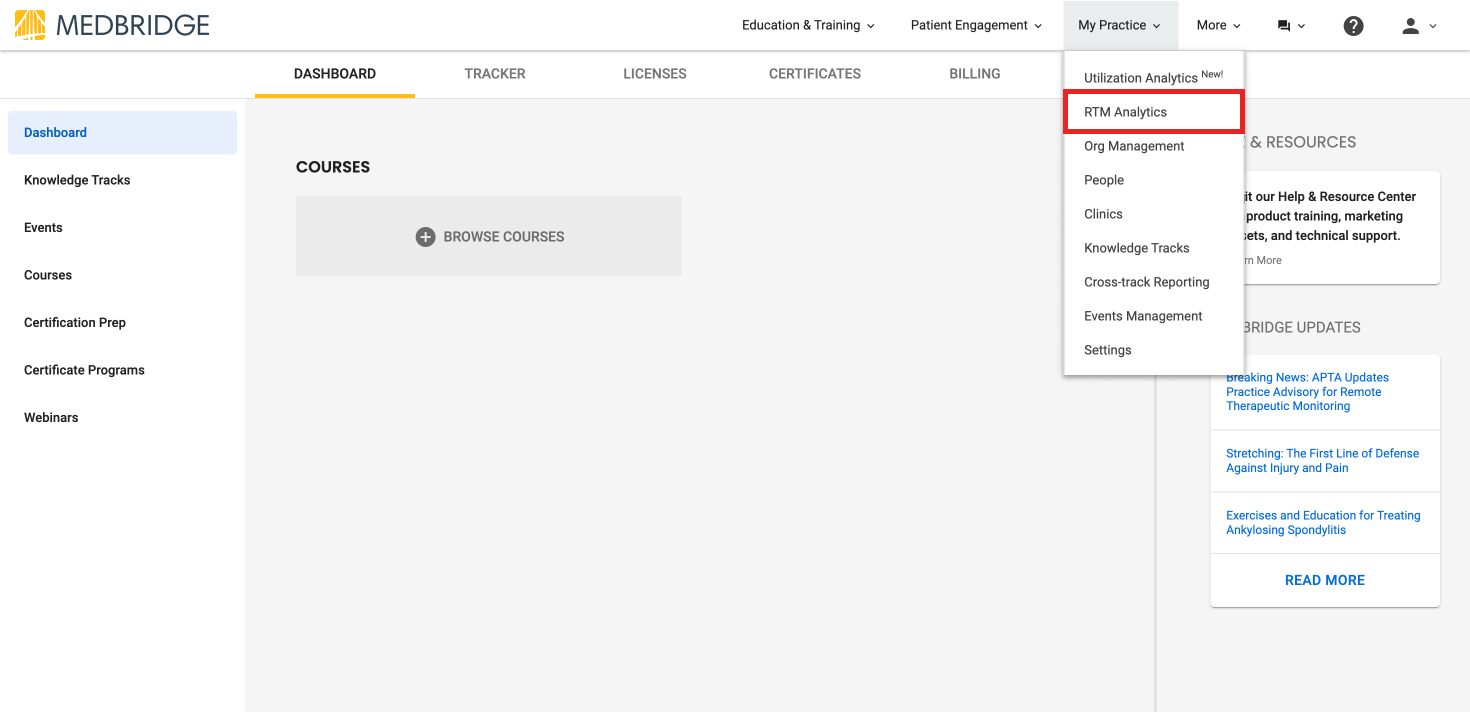Click the Read More link
The image size is (1470, 712).
pos(1325,580)
